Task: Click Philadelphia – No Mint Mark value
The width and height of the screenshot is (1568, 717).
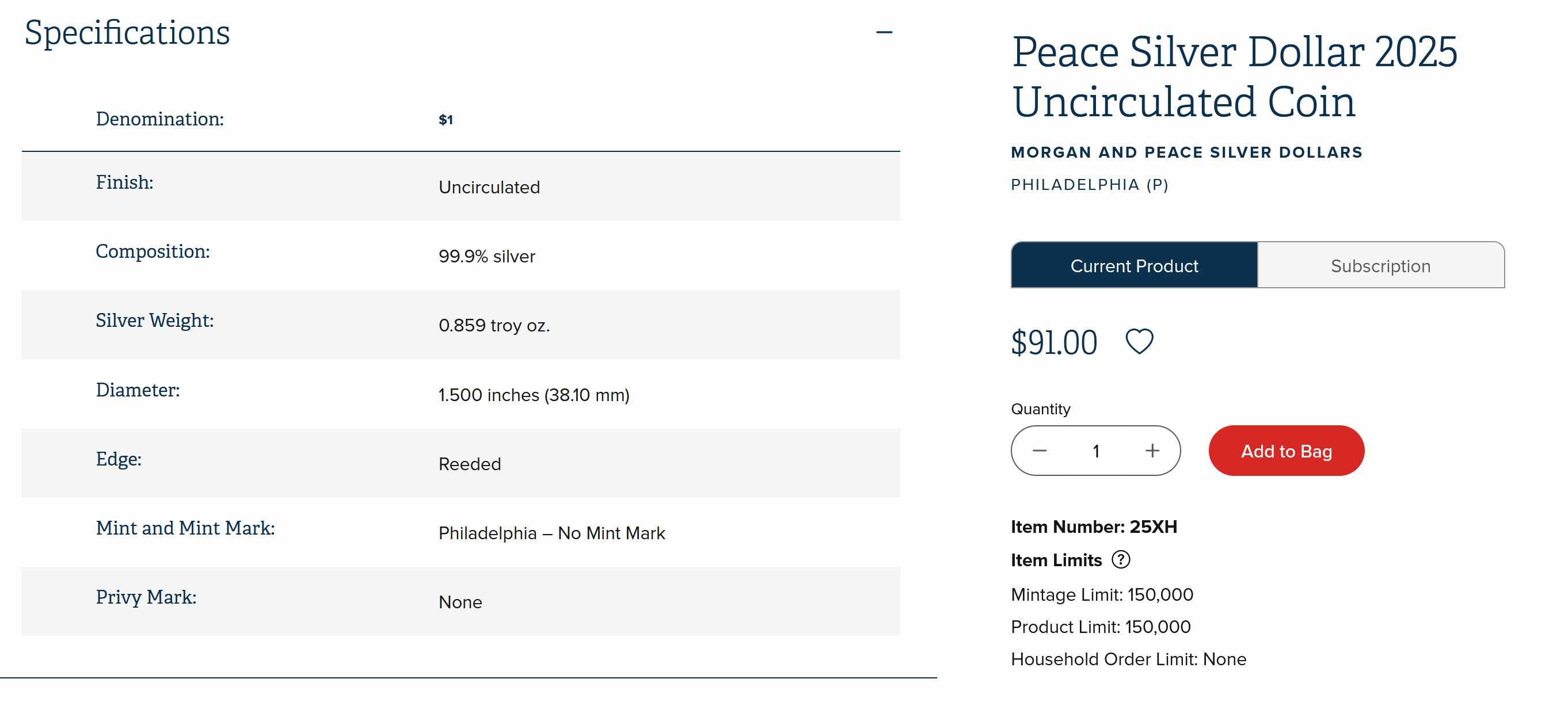Action: pos(551,533)
